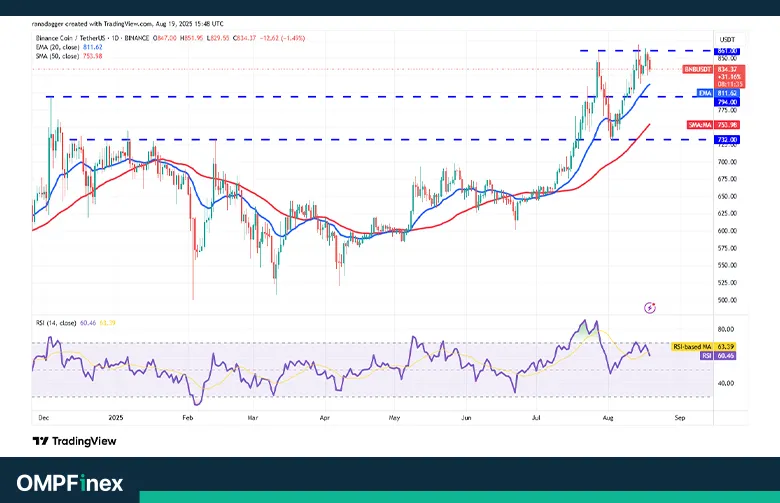Click the Apr label on the time axis

click(x=324, y=417)
